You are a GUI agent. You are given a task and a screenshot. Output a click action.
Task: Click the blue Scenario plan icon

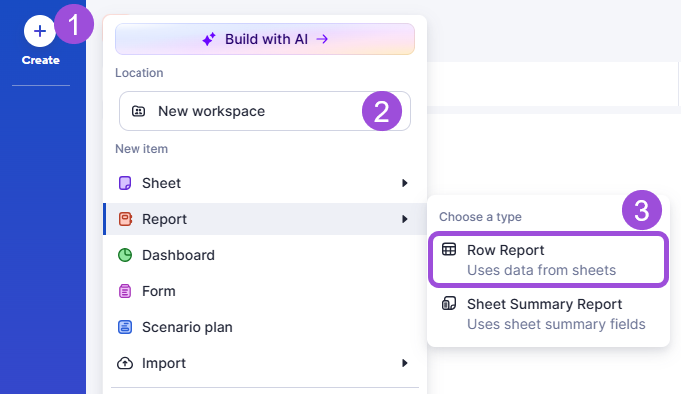pyautogui.click(x=125, y=327)
